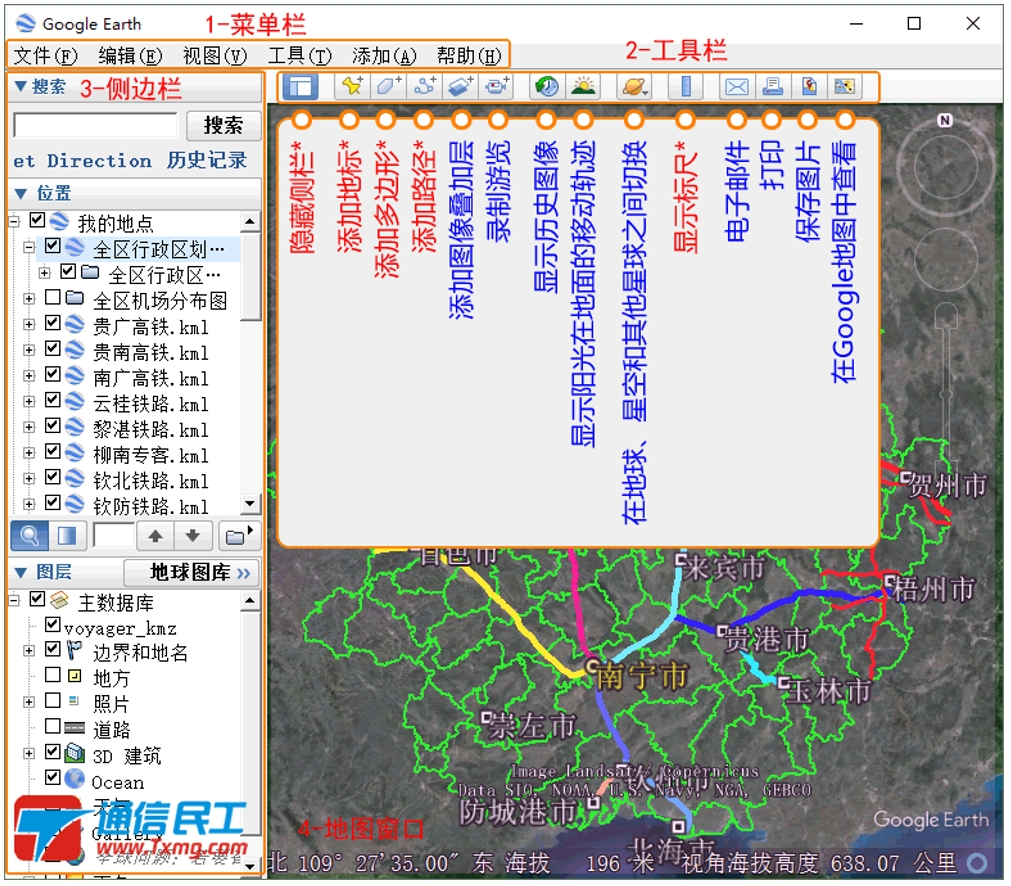The height and width of the screenshot is (886, 1011).
Task: Click the Email envelope toolbar icon
Action: pyautogui.click(x=736, y=86)
